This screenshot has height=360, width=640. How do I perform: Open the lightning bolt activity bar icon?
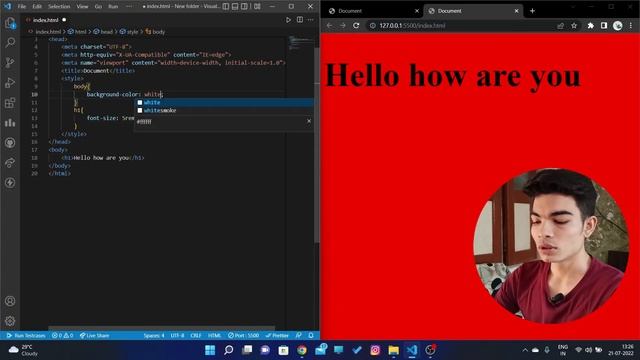(x=10, y=182)
